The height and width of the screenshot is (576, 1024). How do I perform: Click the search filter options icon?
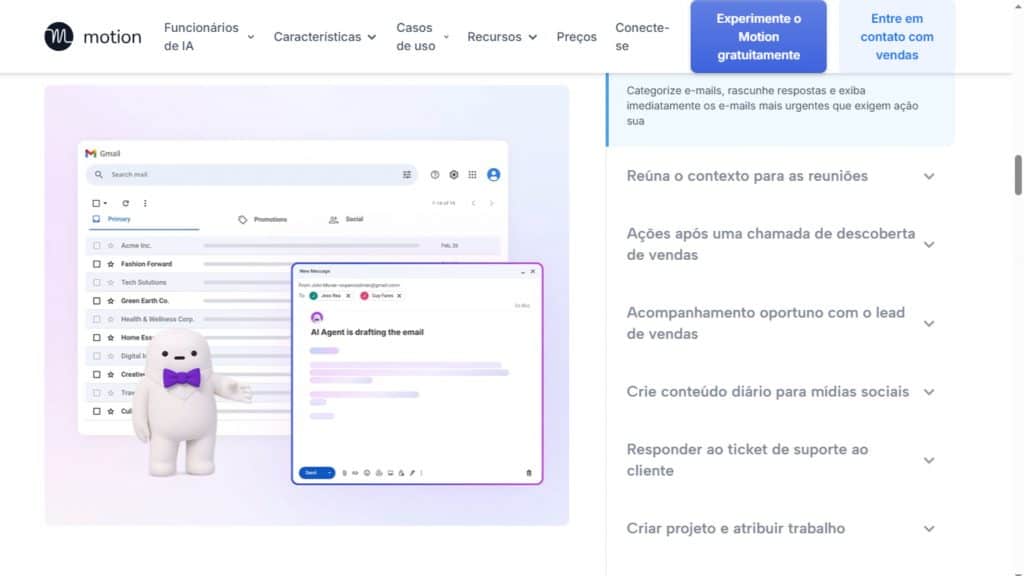(407, 174)
